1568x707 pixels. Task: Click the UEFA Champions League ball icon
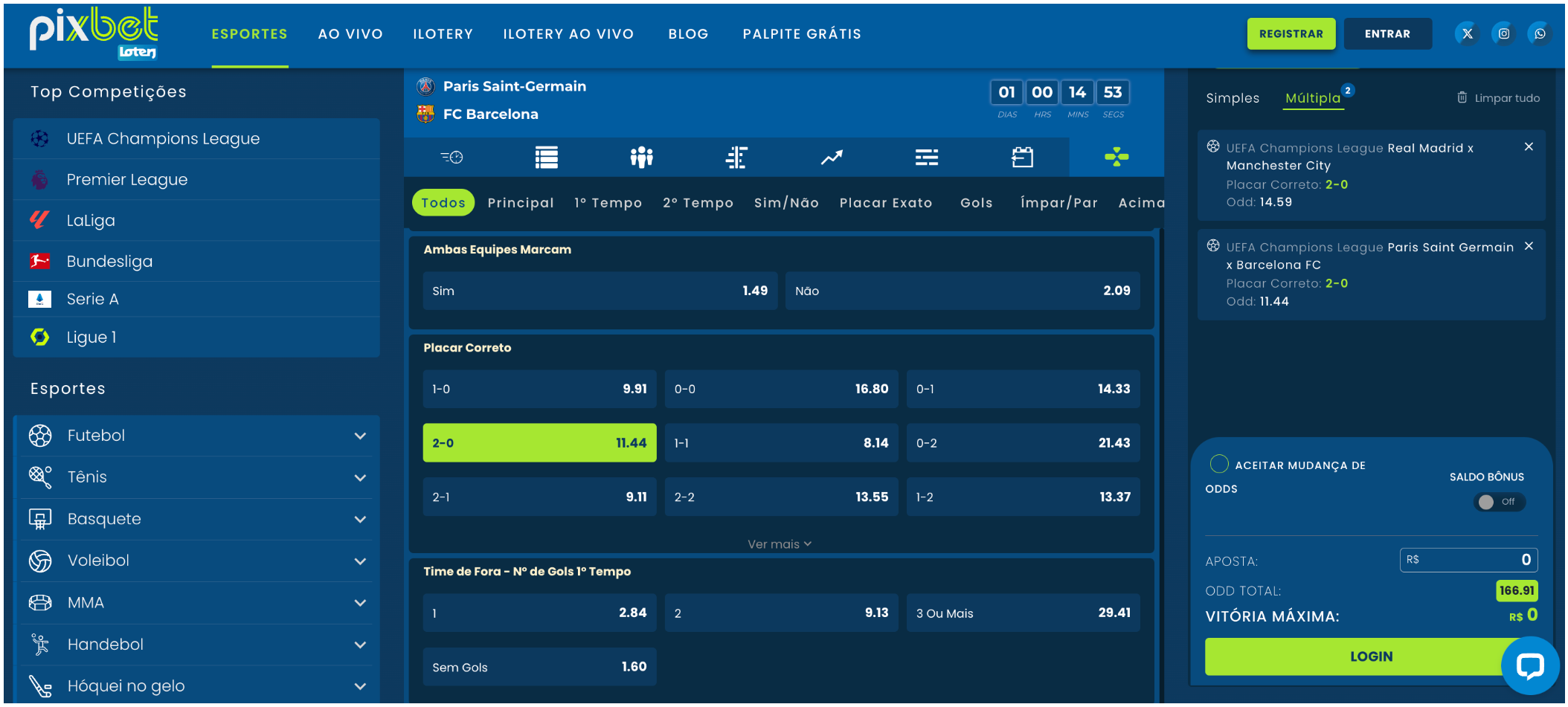[39, 138]
